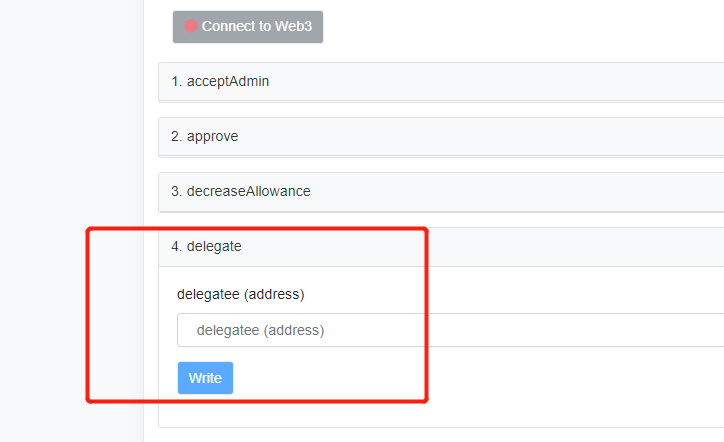Viewport: 724px width, 442px height.
Task: Click the number 2 before approve
Action: tap(176, 136)
